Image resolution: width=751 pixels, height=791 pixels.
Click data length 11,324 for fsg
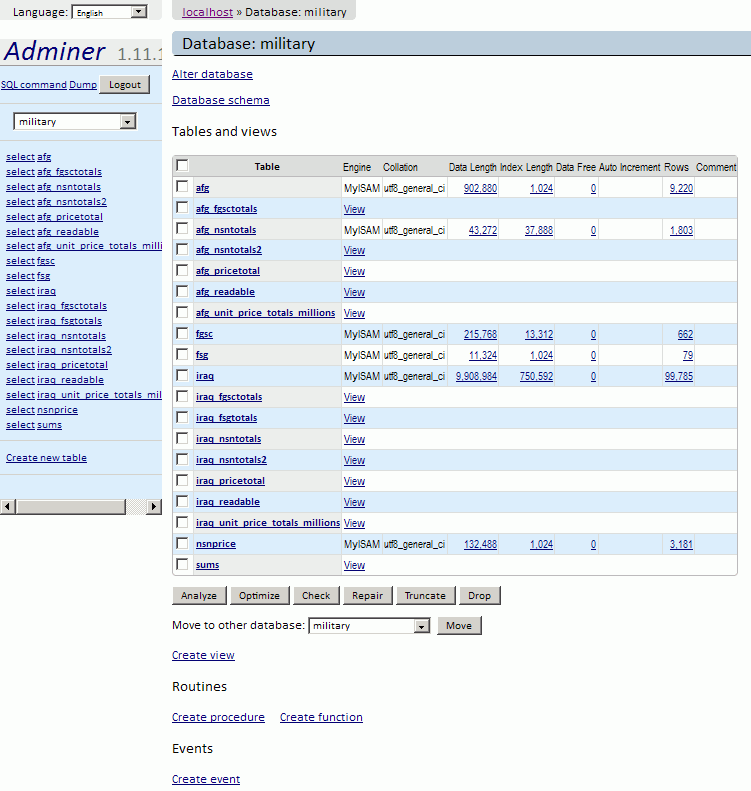tap(483, 355)
